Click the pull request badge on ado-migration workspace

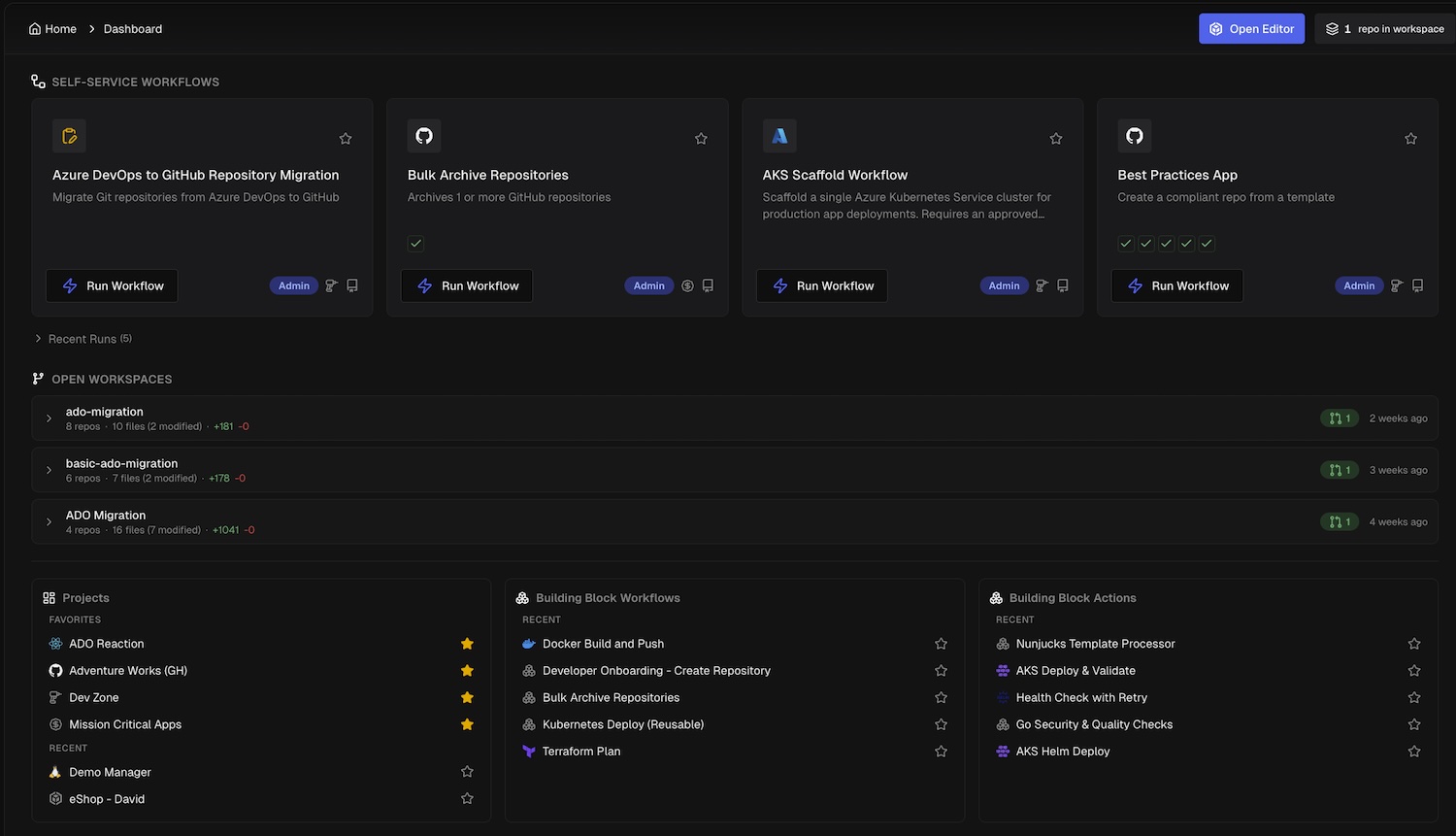[1340, 418]
